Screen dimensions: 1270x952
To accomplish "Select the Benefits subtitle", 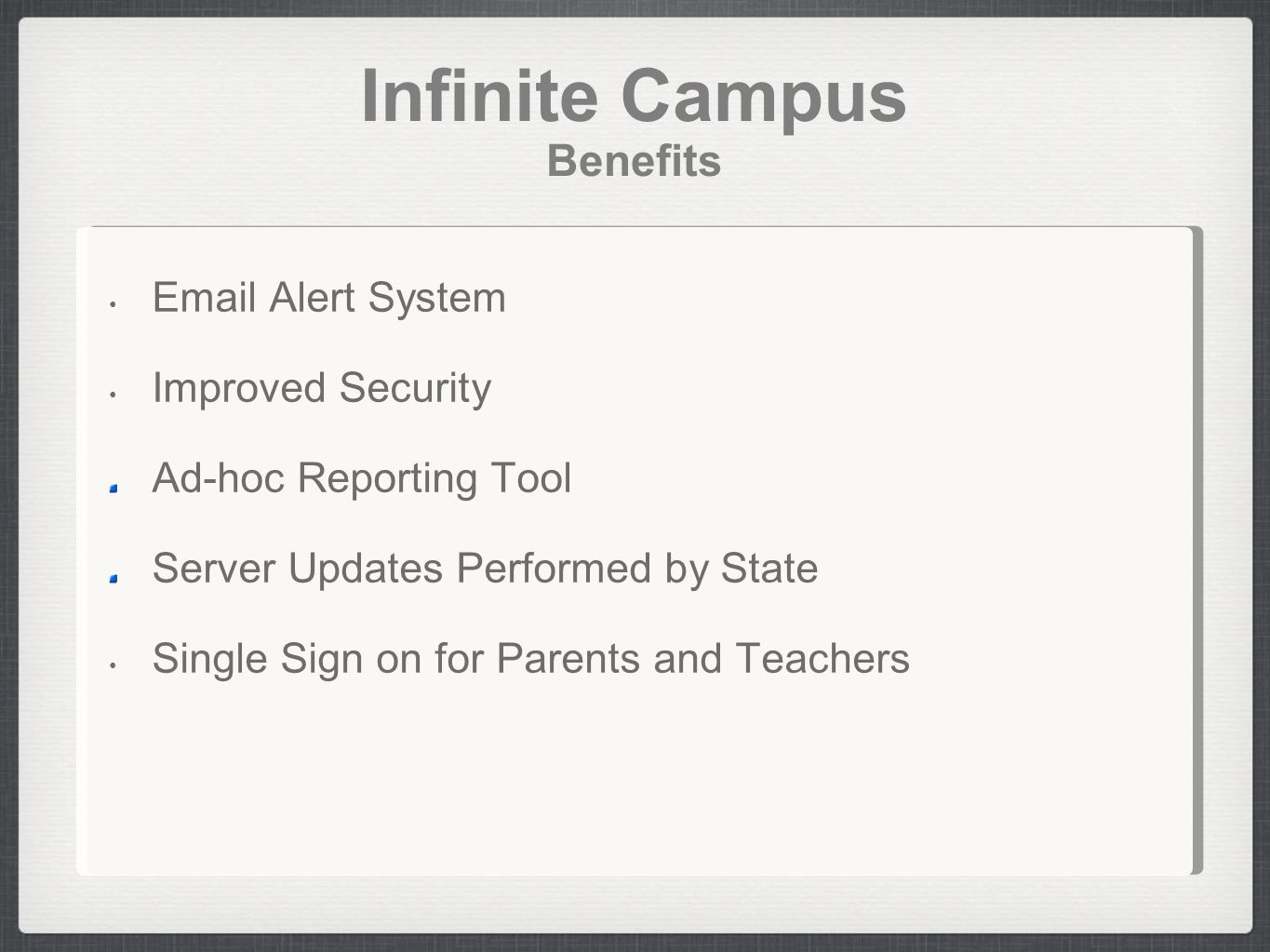I will (634, 161).
